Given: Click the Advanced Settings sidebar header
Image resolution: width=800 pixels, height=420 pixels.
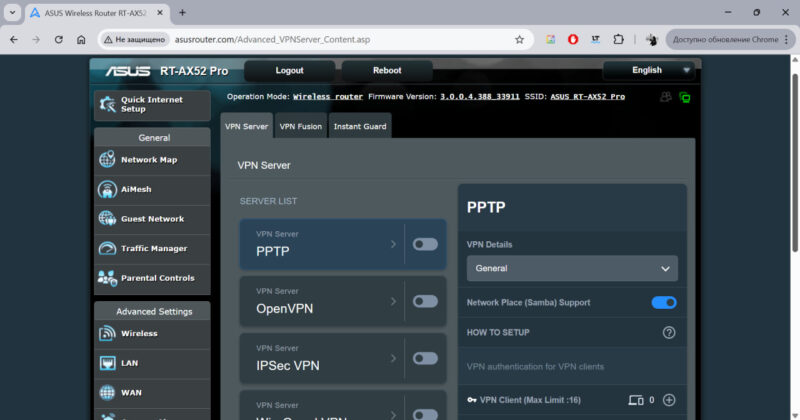Looking at the screenshot, I should coord(154,311).
